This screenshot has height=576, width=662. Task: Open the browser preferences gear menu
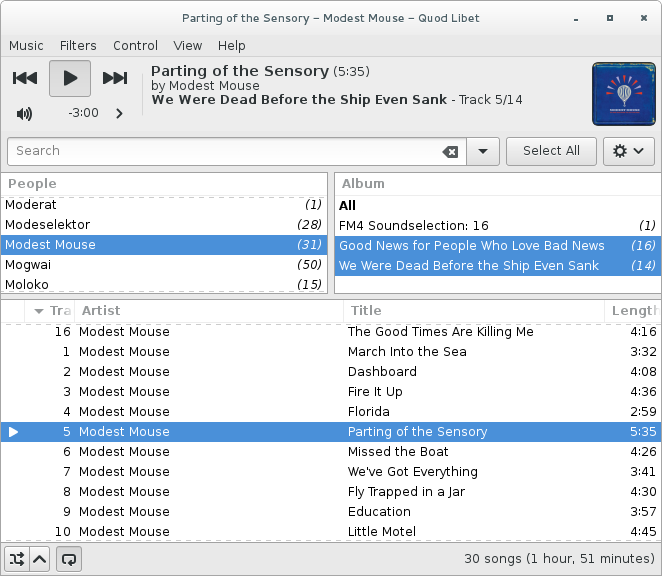tap(629, 151)
